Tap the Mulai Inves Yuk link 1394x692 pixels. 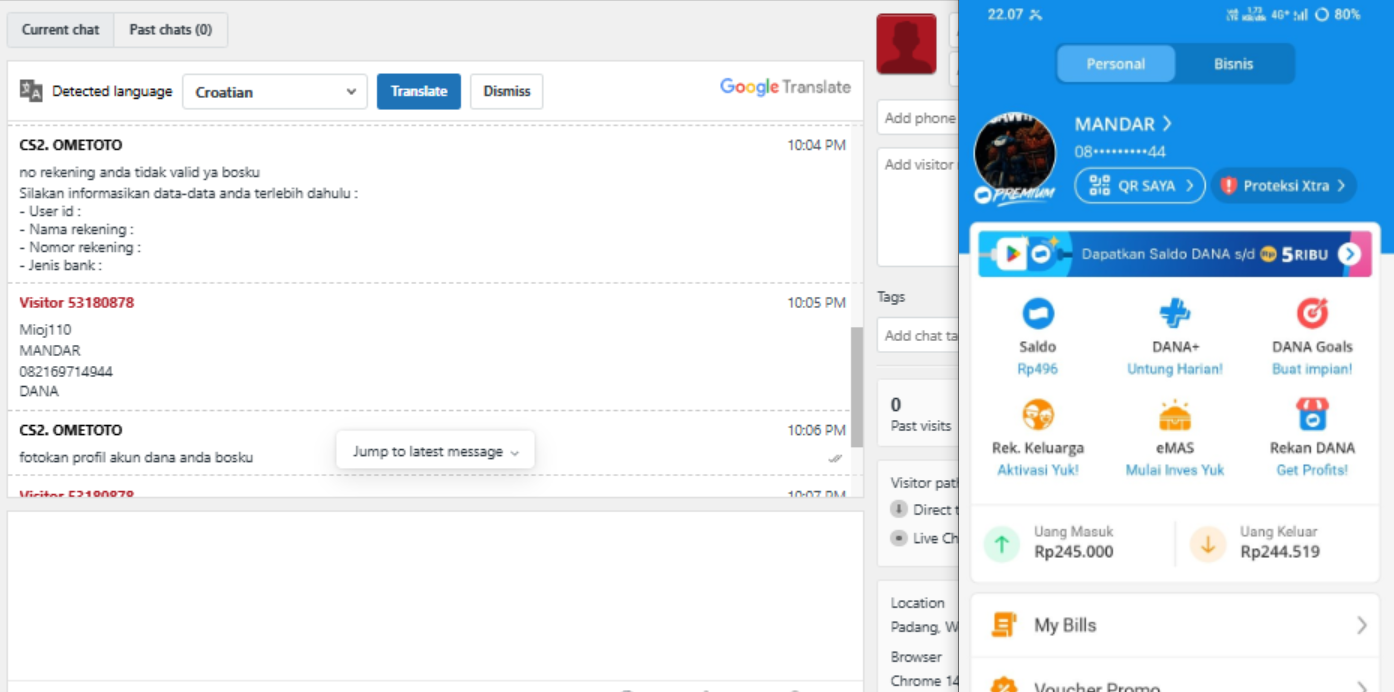1175,470
